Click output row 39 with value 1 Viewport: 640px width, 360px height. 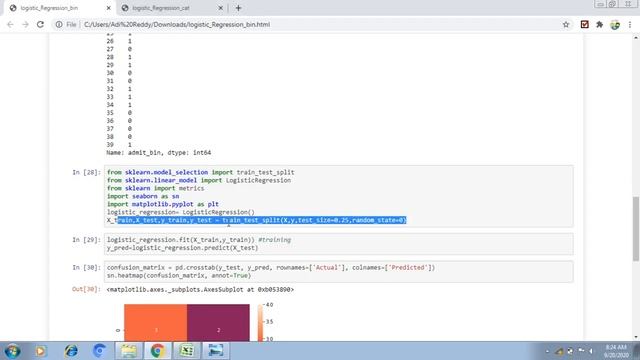119,144
